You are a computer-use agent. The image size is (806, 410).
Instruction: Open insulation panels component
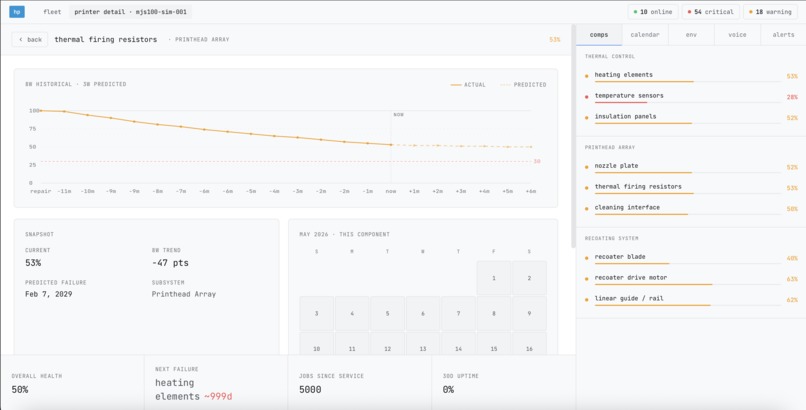point(691,118)
